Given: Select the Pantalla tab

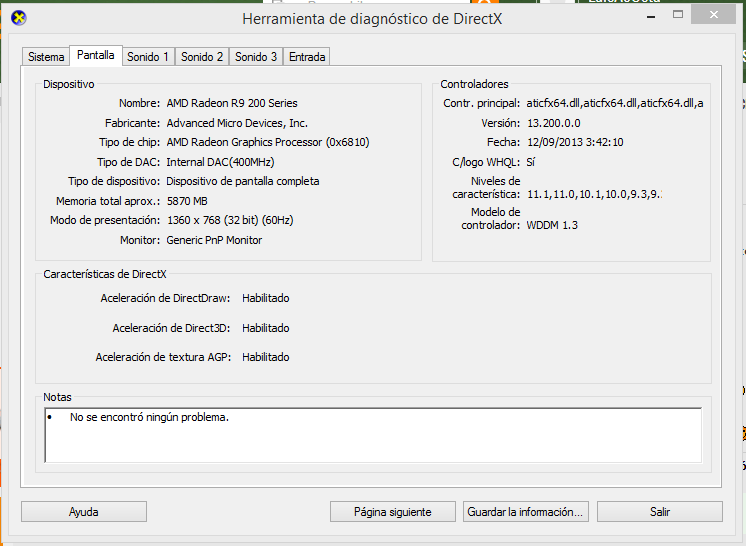Looking at the screenshot, I should tap(96, 55).
